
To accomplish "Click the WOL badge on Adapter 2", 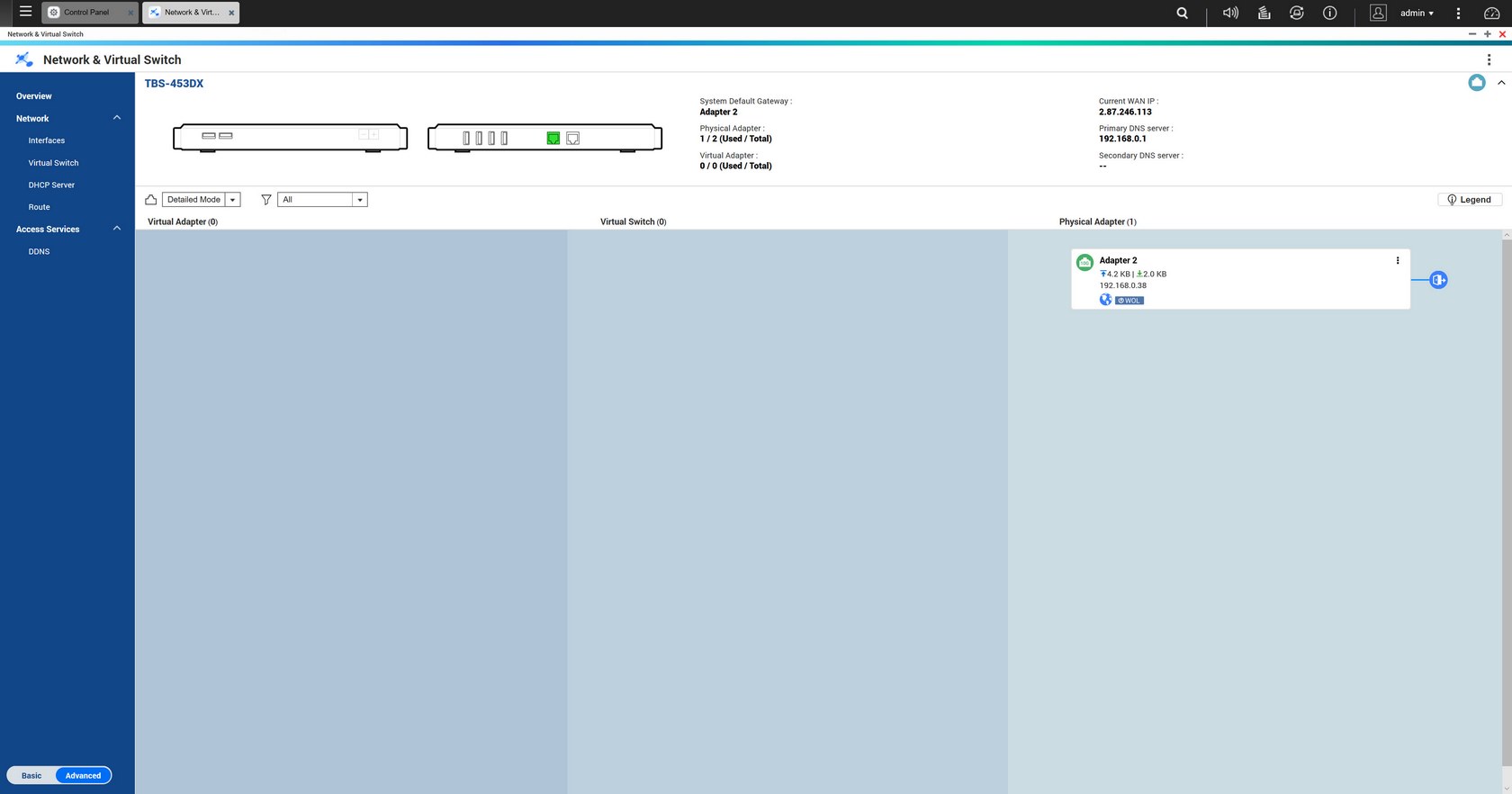I will [x=1129, y=301].
